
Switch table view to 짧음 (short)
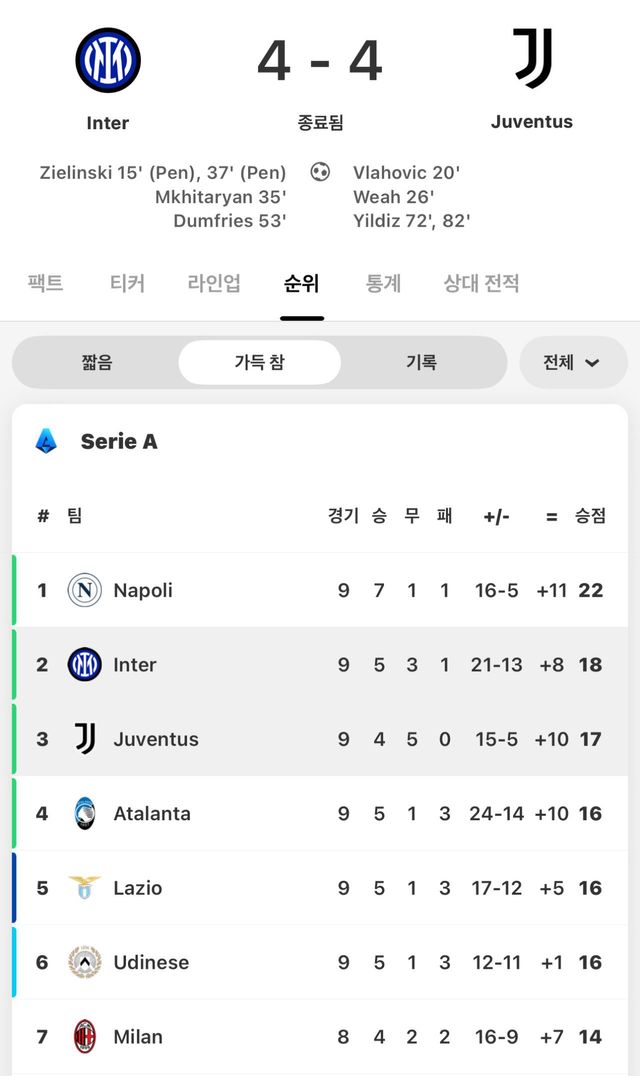tap(97, 362)
